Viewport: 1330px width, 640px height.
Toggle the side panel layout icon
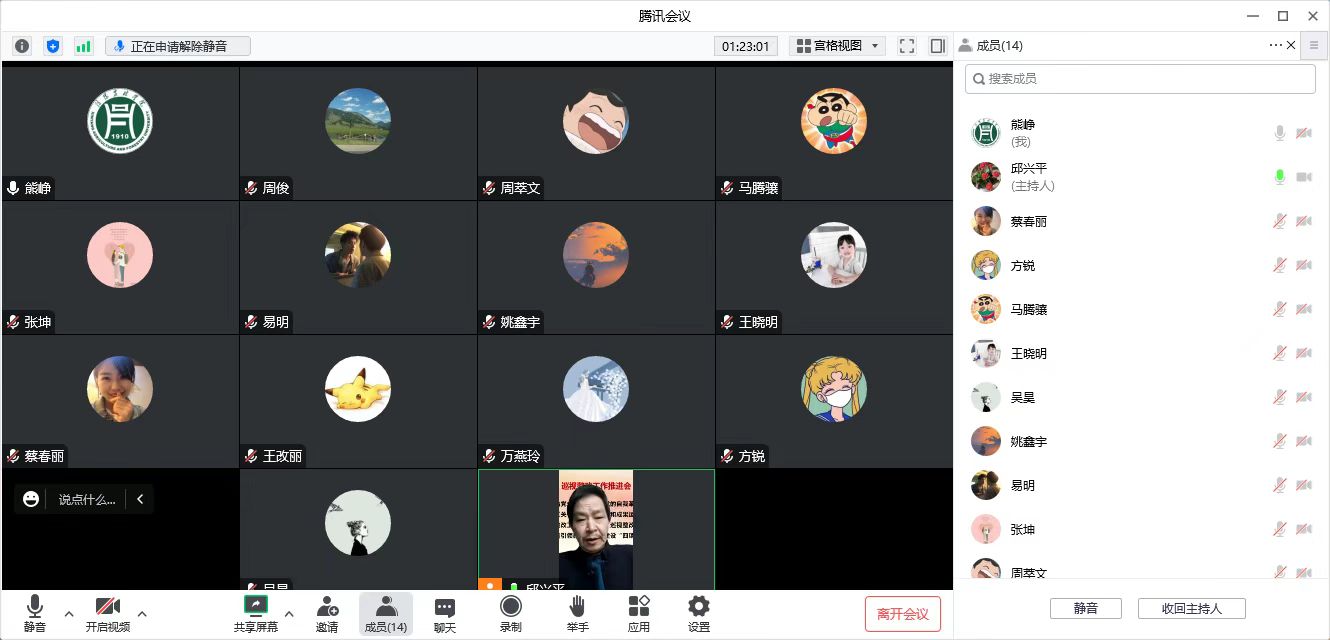(937, 46)
